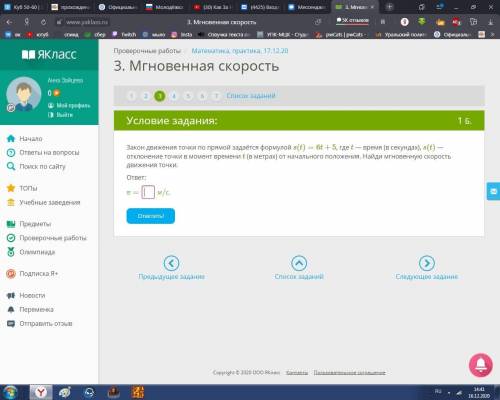Show hidden tray icons arrow
This screenshot has width=500, height=400.
tap(449, 393)
